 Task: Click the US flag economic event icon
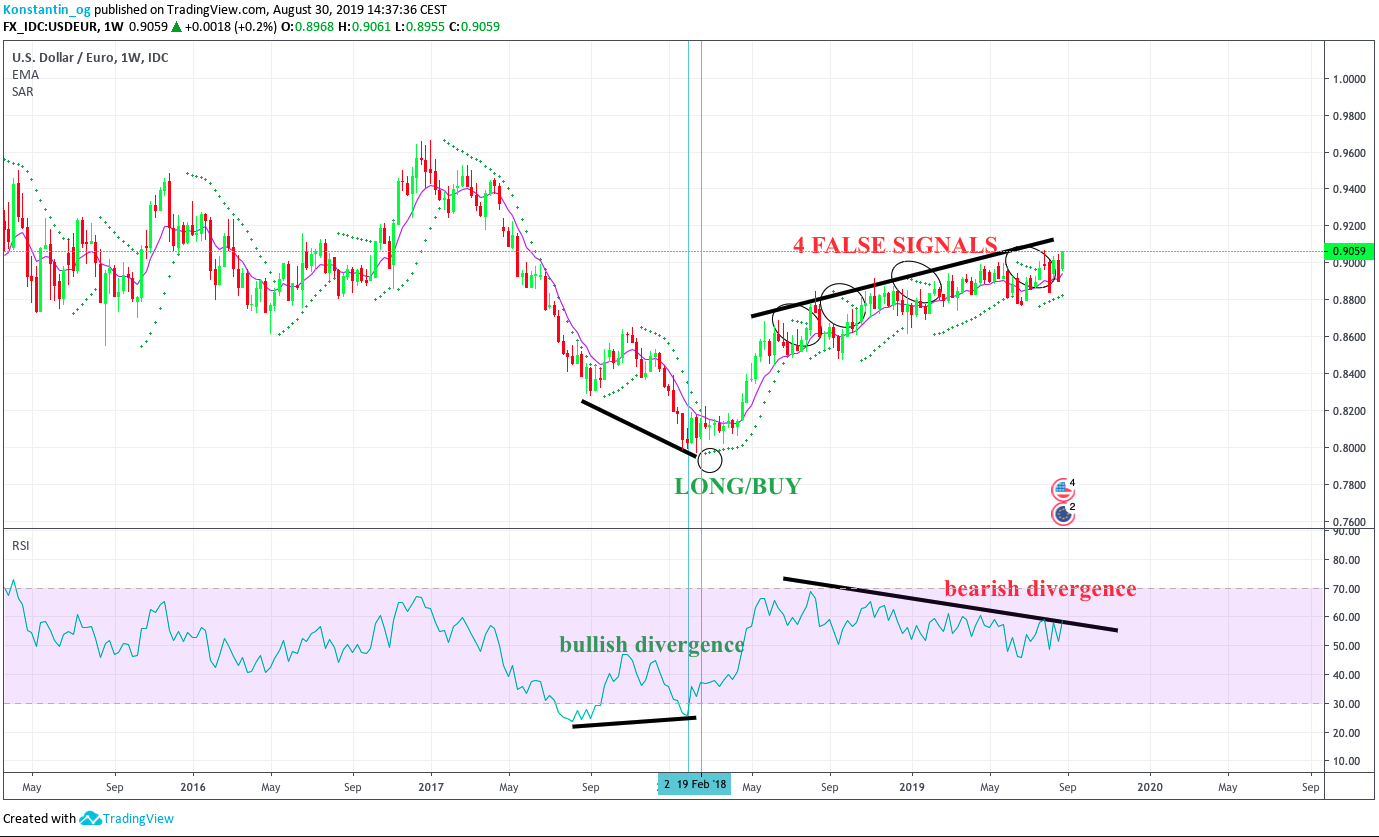coord(1061,490)
